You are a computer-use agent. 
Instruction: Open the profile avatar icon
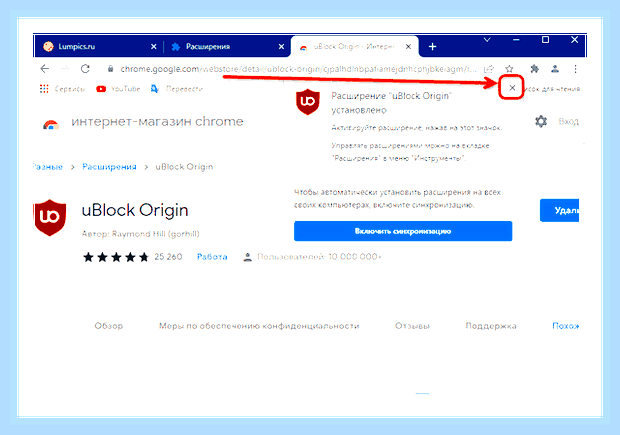point(555,69)
